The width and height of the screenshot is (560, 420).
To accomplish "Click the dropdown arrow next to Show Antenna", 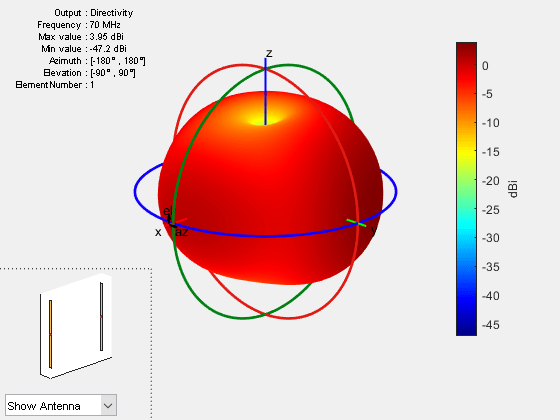I will (x=108, y=405).
